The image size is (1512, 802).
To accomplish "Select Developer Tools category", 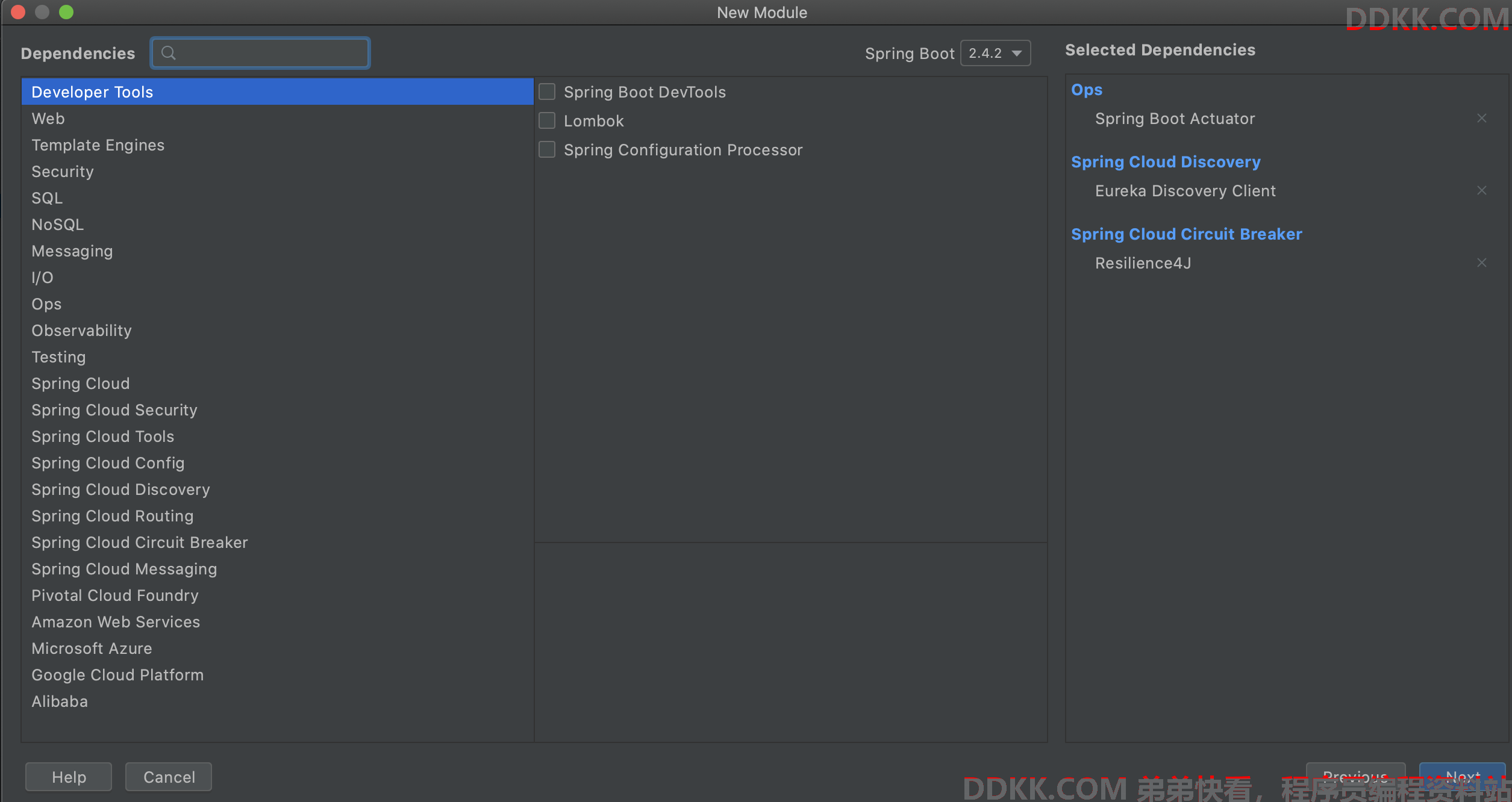I will [x=278, y=92].
